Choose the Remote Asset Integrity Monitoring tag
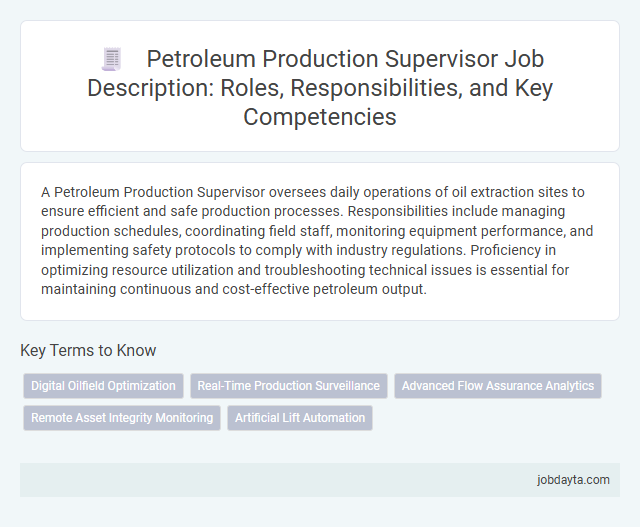The width and height of the screenshot is (640, 527). (122, 418)
